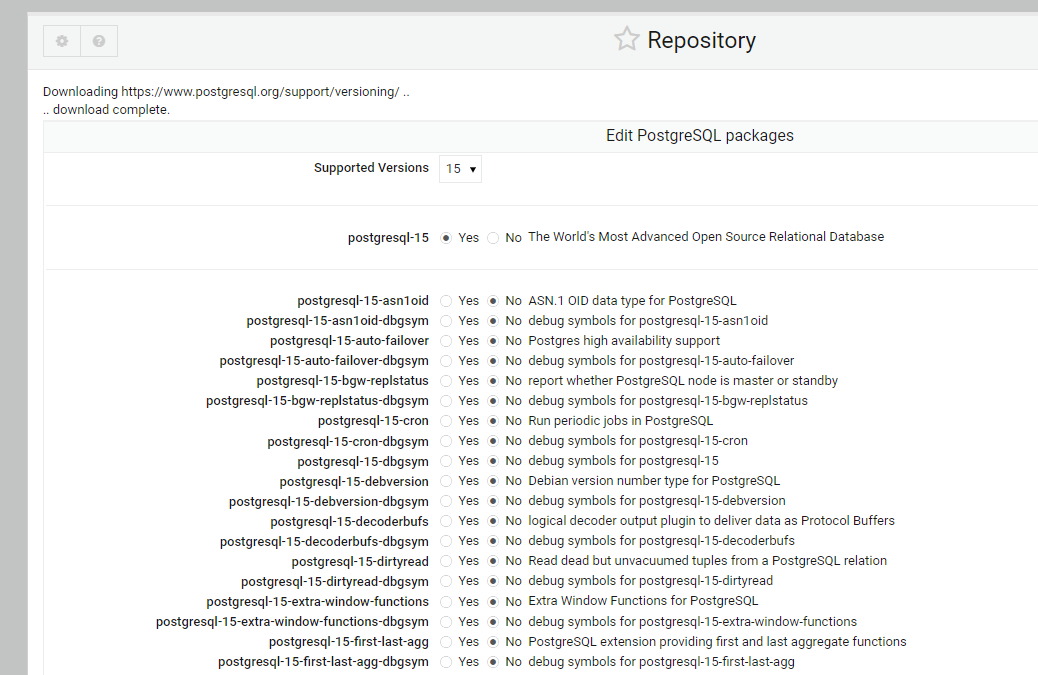
Task: Disable postgresql-15-asn1oid-dbgsym package
Action: coord(493,320)
